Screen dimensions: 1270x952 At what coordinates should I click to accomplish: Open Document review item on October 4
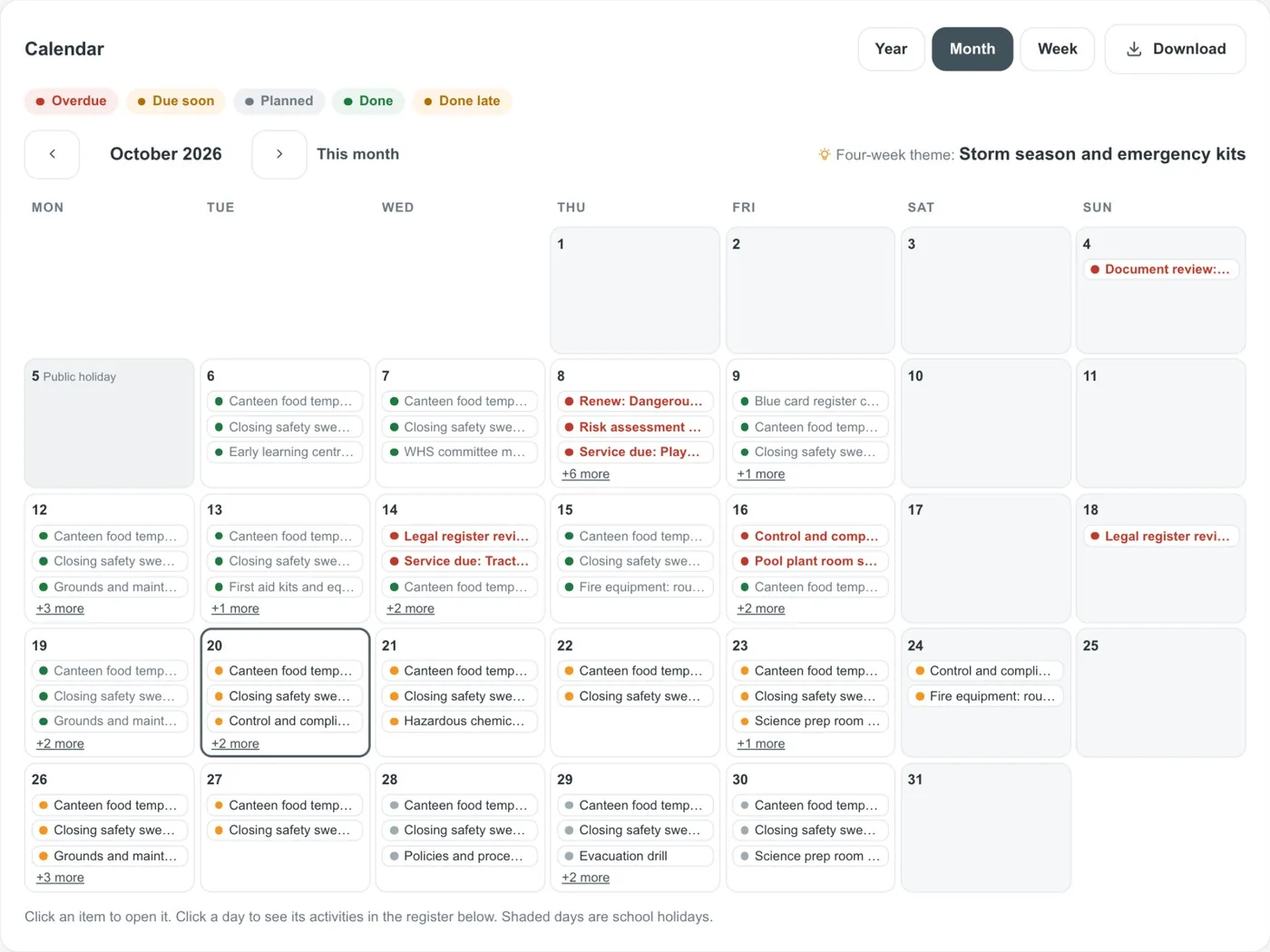pos(1160,269)
